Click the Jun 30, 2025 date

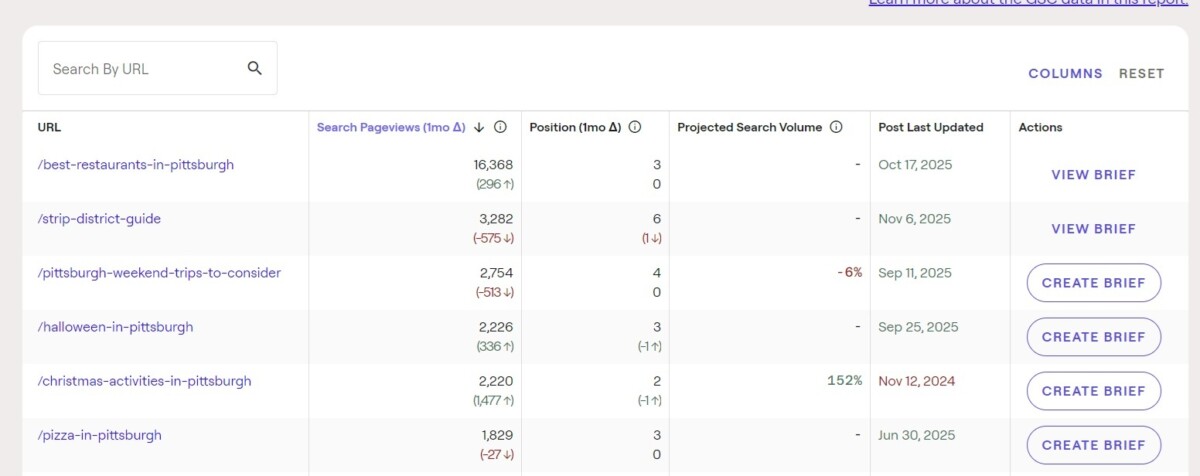click(916, 435)
